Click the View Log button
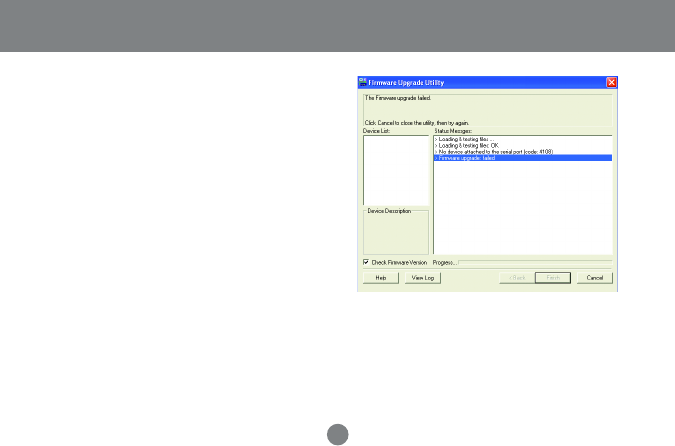The width and height of the screenshot is (675, 446). click(x=423, y=278)
